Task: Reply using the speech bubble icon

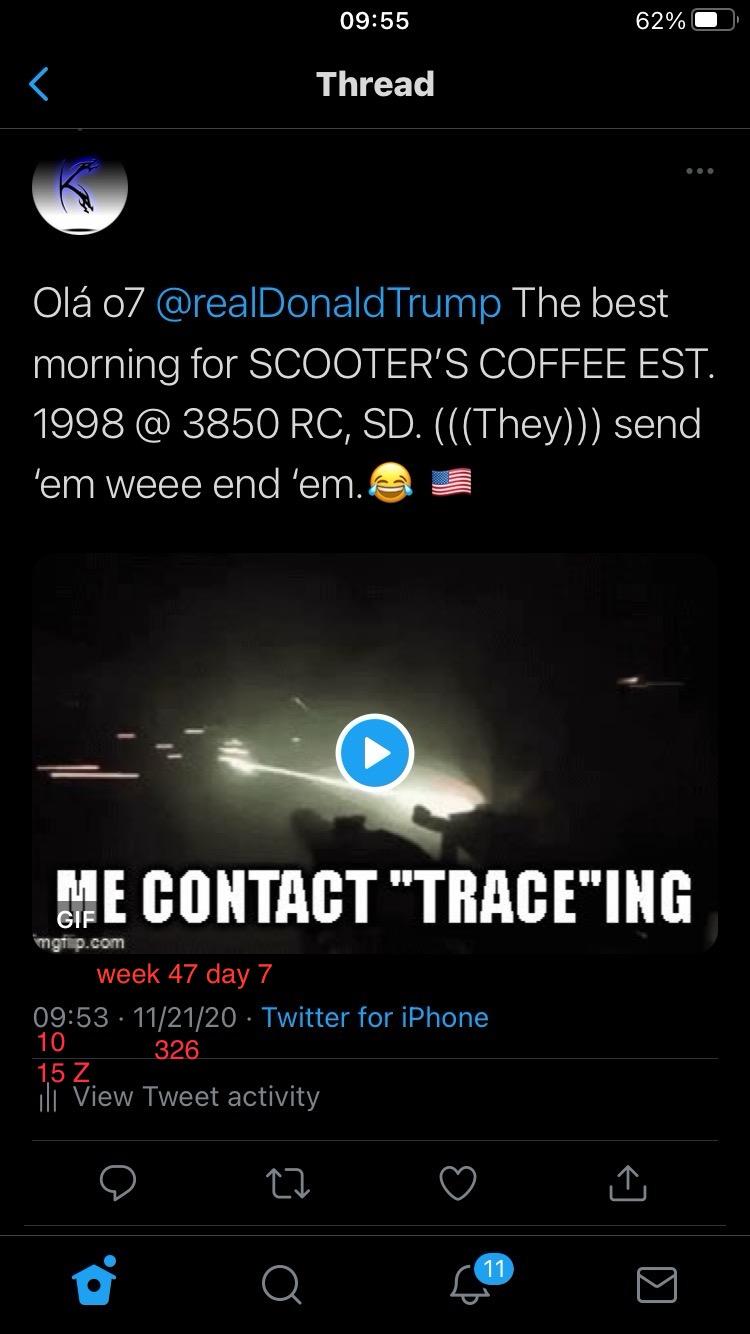Action: (x=118, y=1184)
